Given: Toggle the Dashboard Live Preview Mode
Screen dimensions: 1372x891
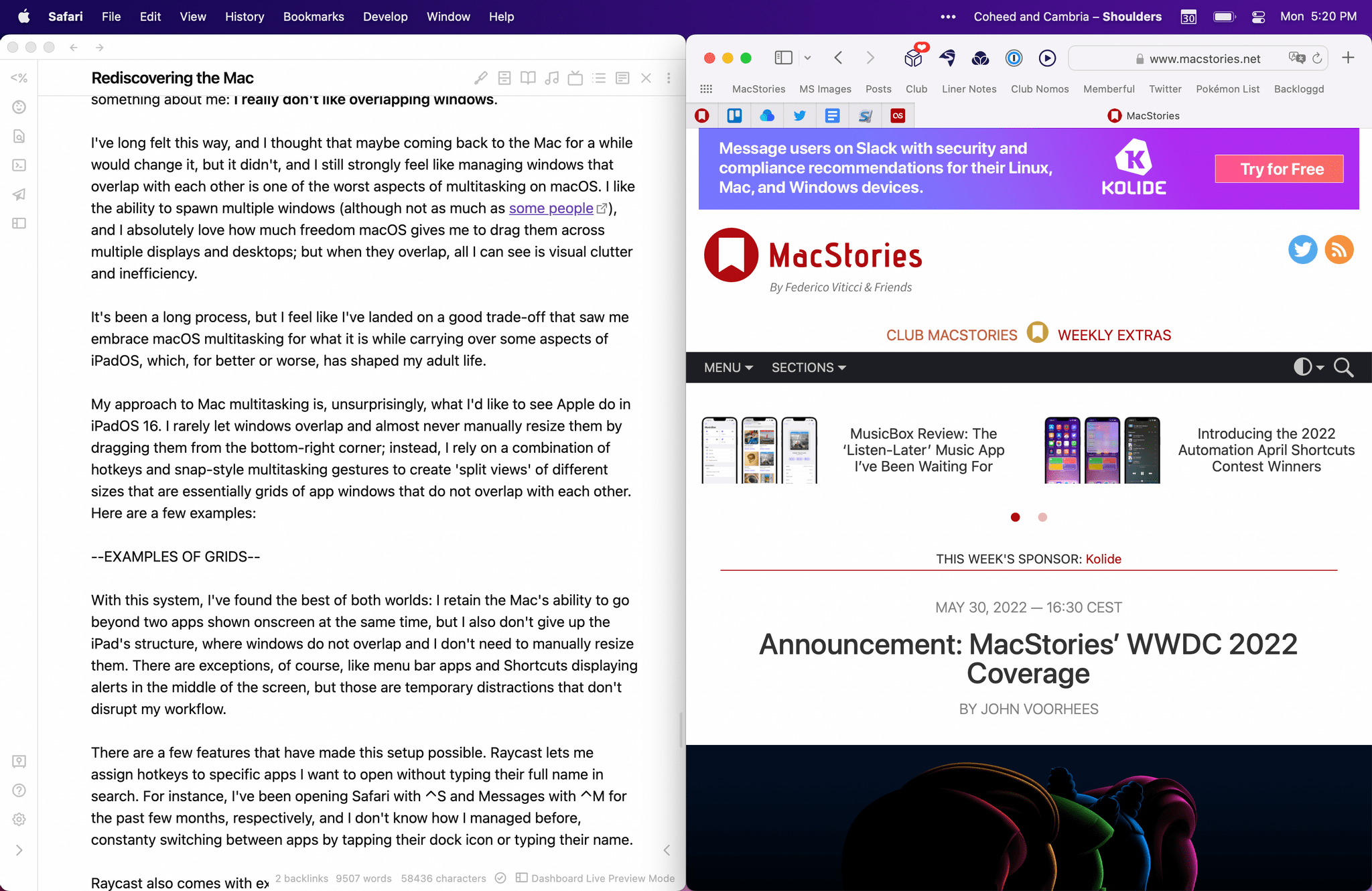Looking at the screenshot, I should (x=521, y=878).
